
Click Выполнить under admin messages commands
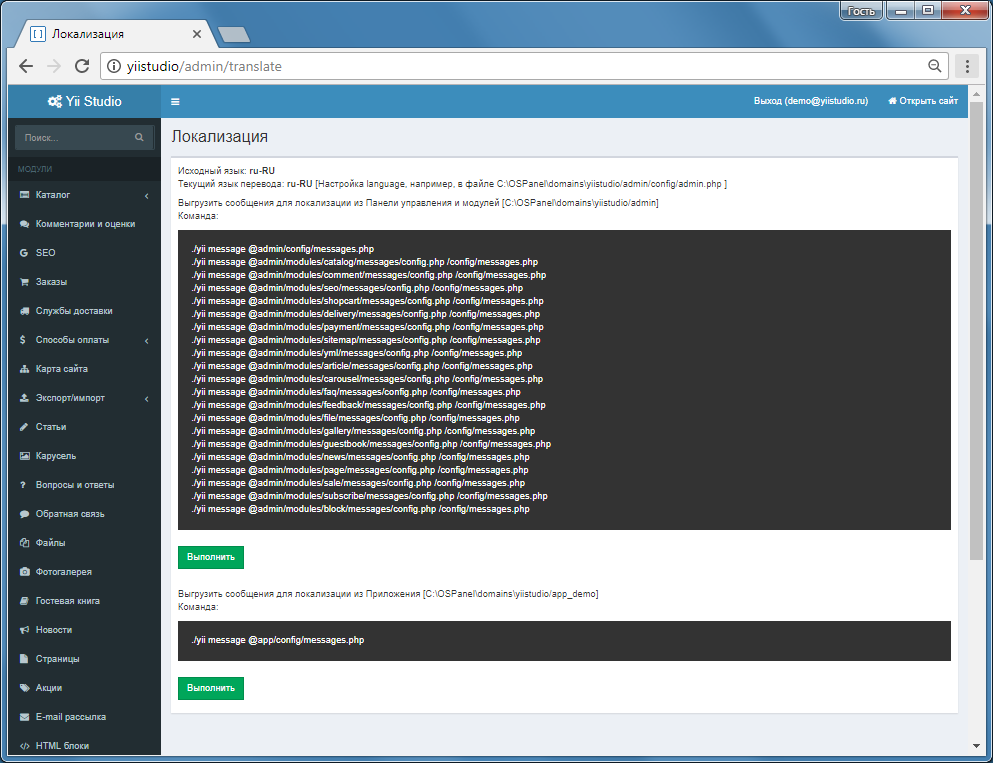pos(211,557)
